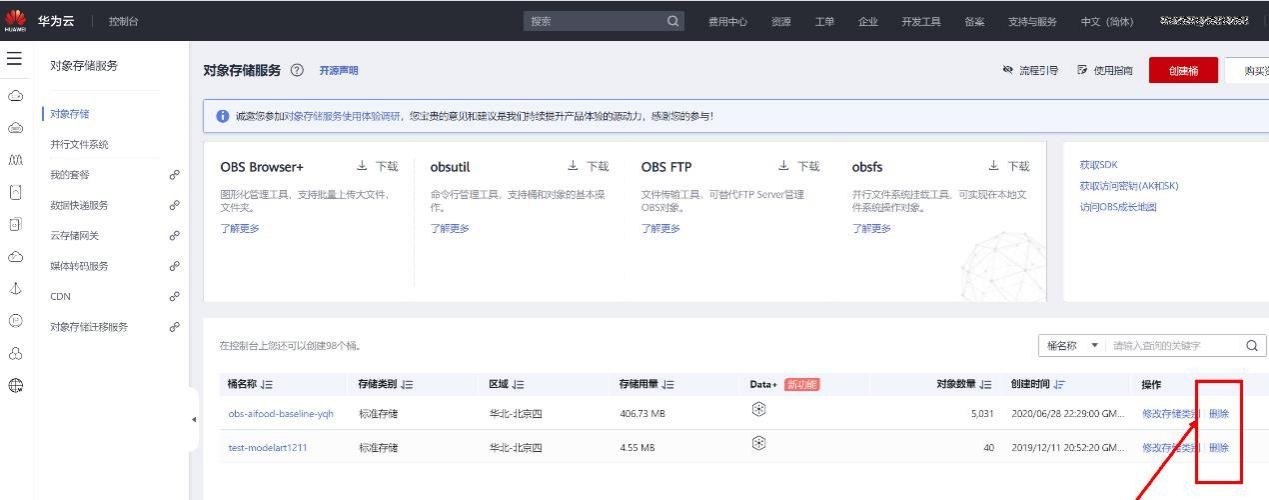This screenshot has width=1269, height=500.
Task: Go to the 控制台 console link
Action: [124, 21]
